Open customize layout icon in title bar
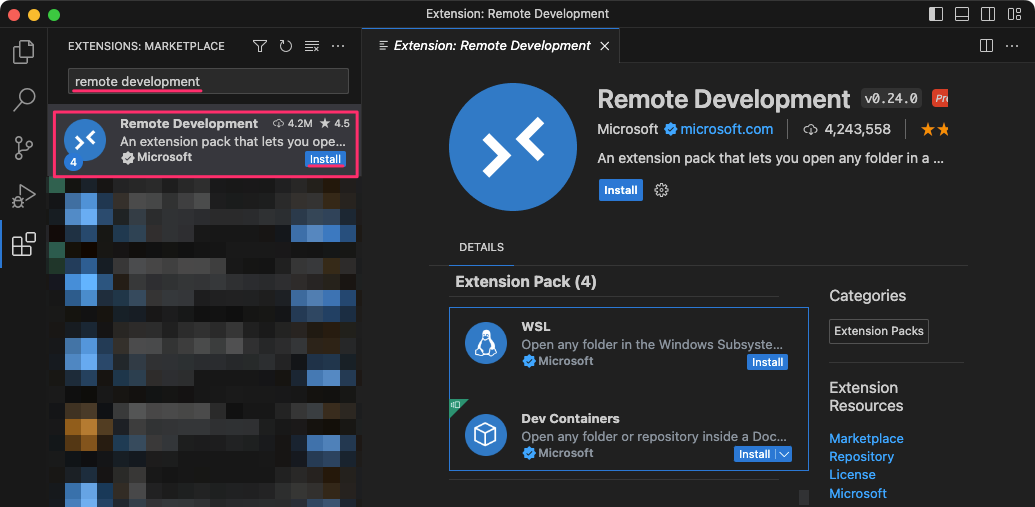 (x=1014, y=14)
